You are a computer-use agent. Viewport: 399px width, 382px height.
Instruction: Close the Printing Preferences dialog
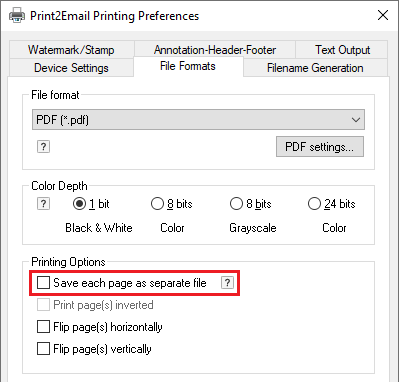click(383, 15)
